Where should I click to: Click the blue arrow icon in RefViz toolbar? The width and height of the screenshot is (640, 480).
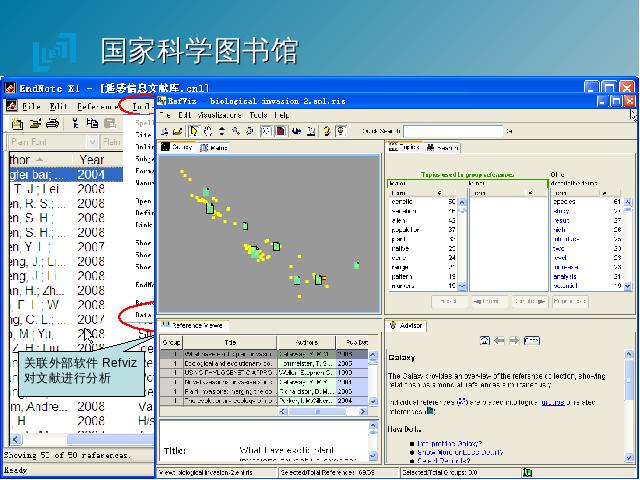297,131
